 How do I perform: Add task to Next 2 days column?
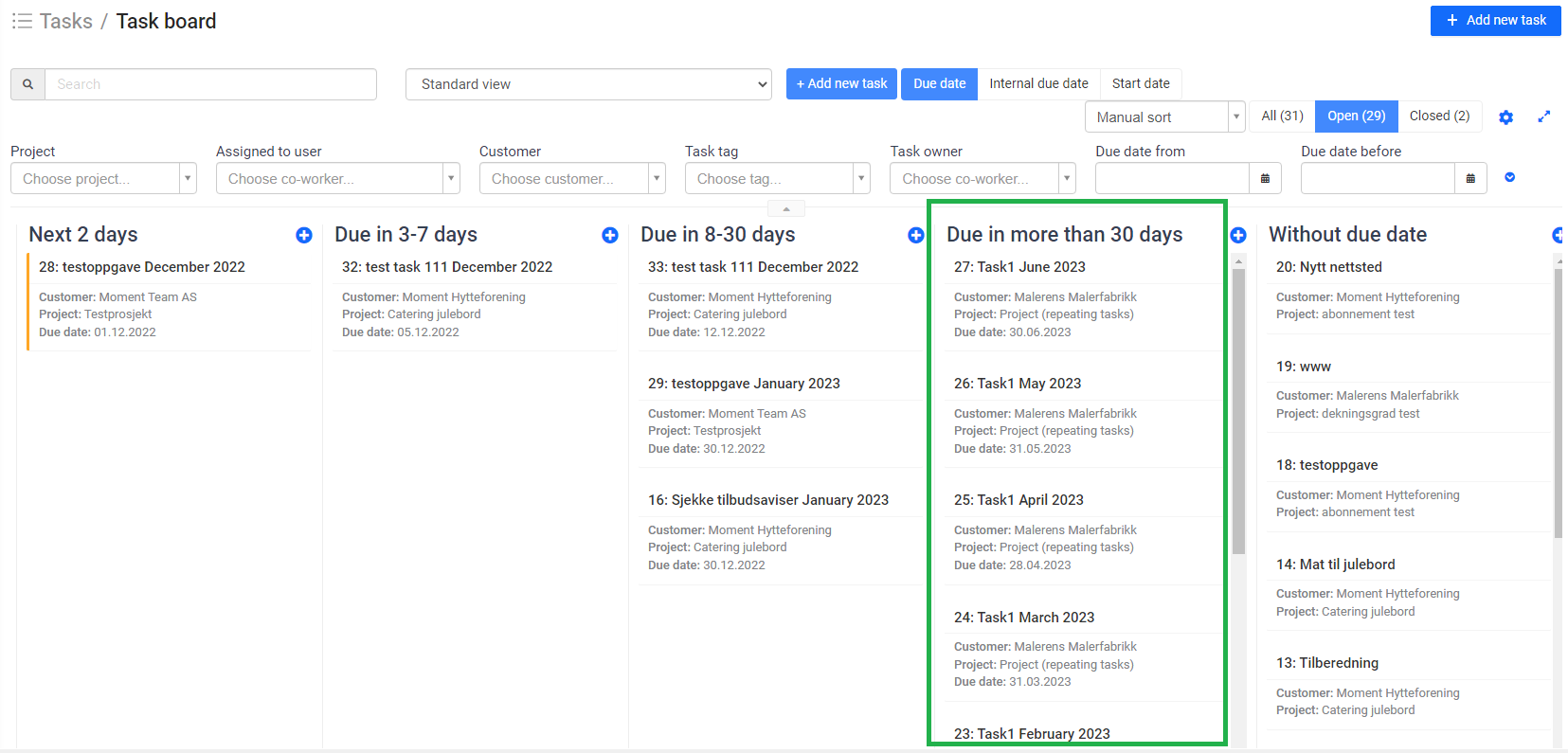(304, 235)
